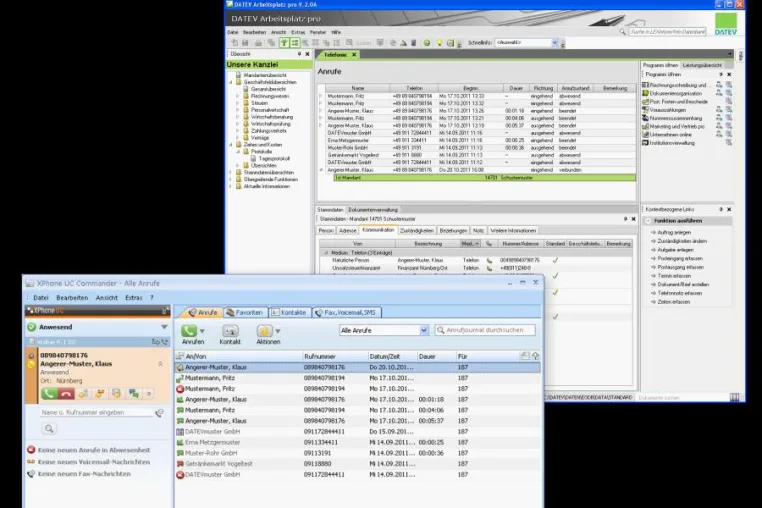Click the Telefonnotiz erfassen link
This screenshot has width=762, height=508.
[679, 294]
